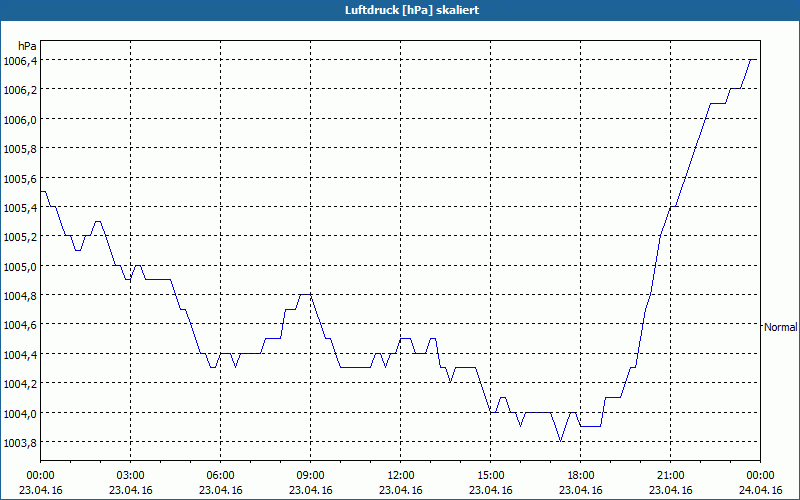Click the '23.04.16' date under '21:00'

(x=670, y=490)
